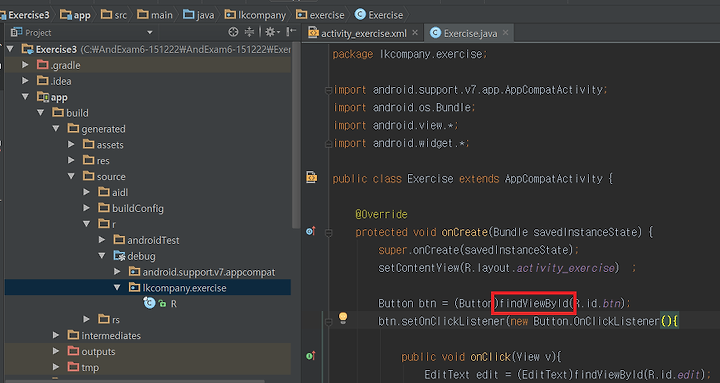Expand the tmp folder
Screen dimensions: 720x383
(x=56, y=367)
